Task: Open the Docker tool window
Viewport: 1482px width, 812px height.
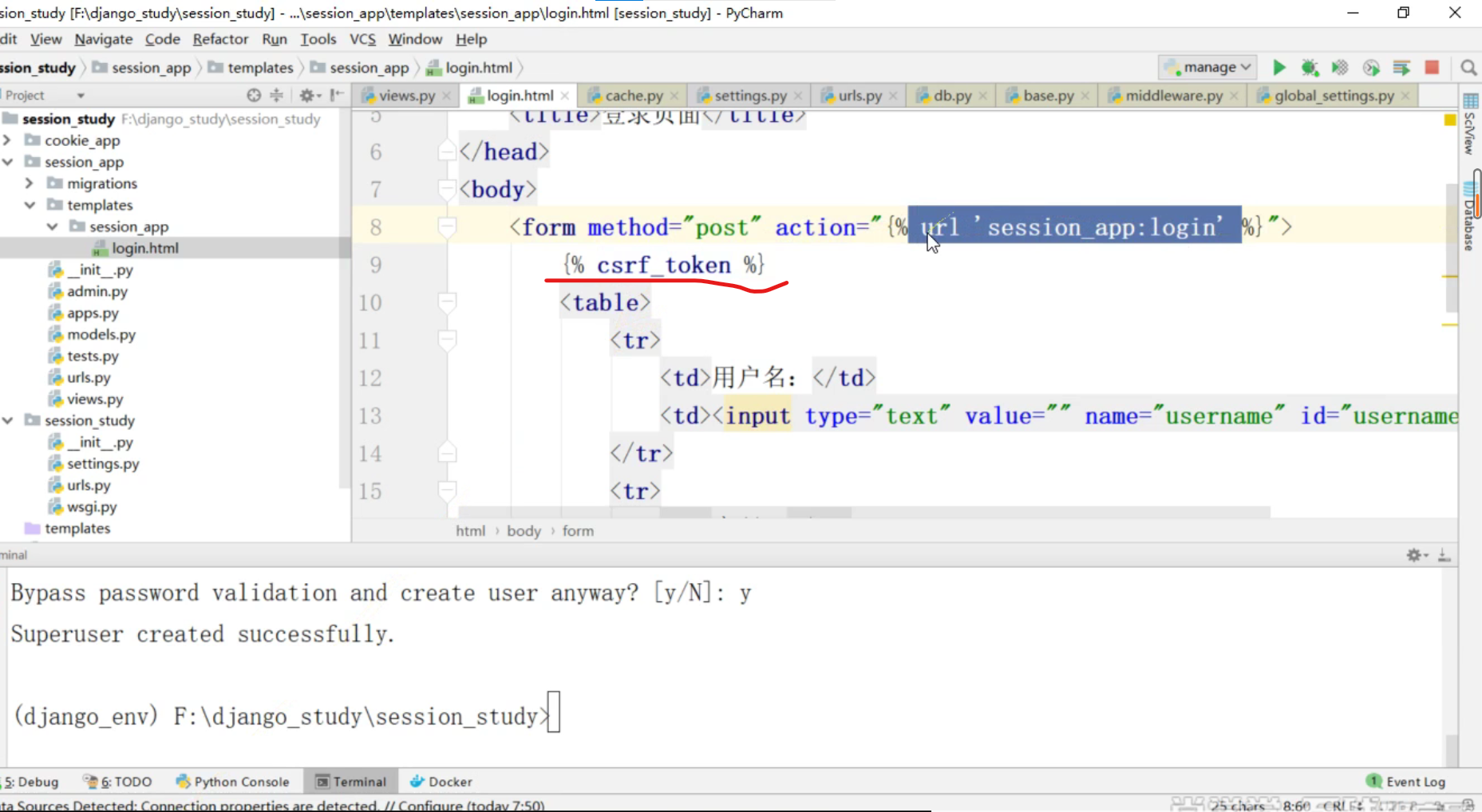Action: 441,782
